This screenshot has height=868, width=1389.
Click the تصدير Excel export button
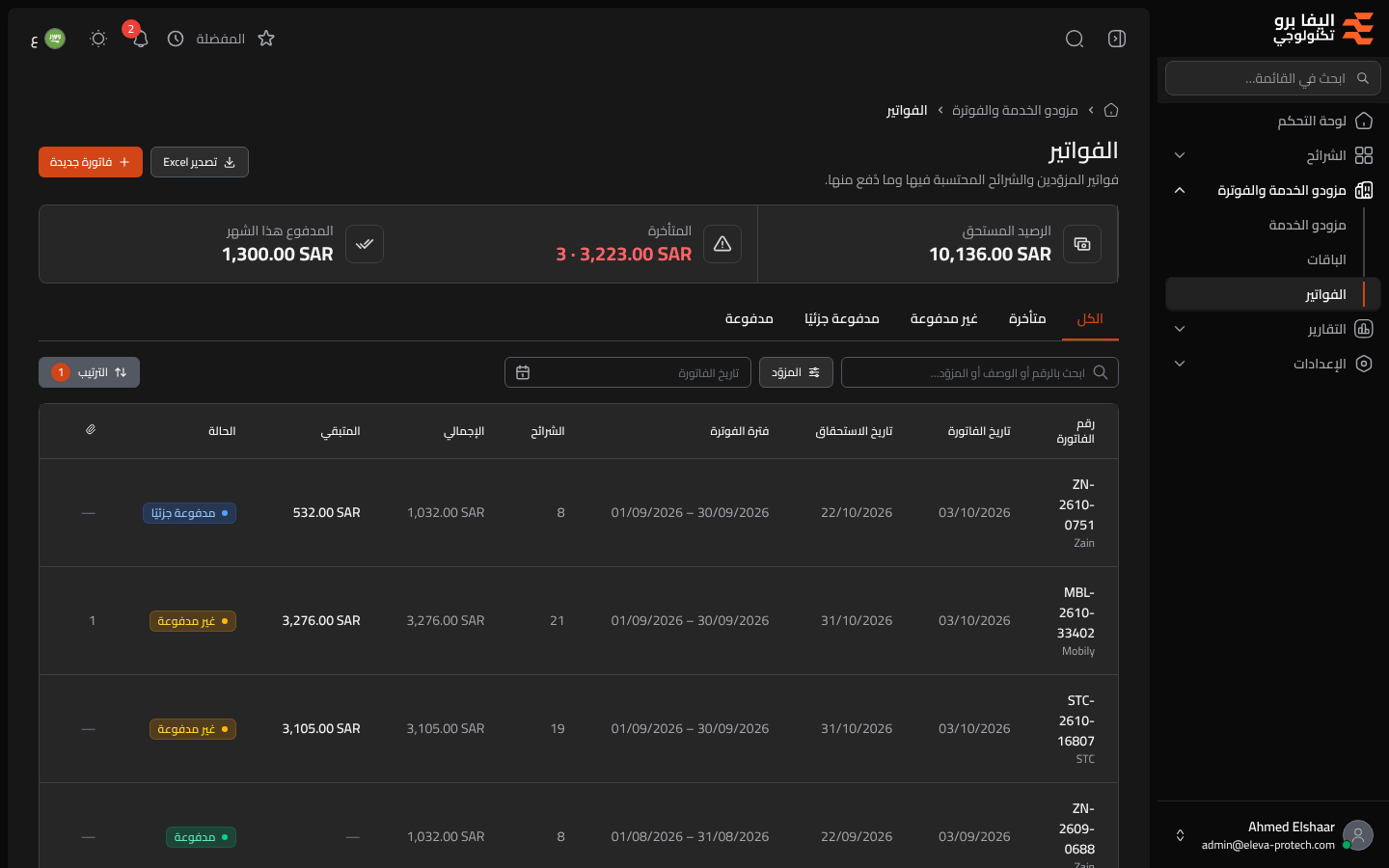[200, 162]
